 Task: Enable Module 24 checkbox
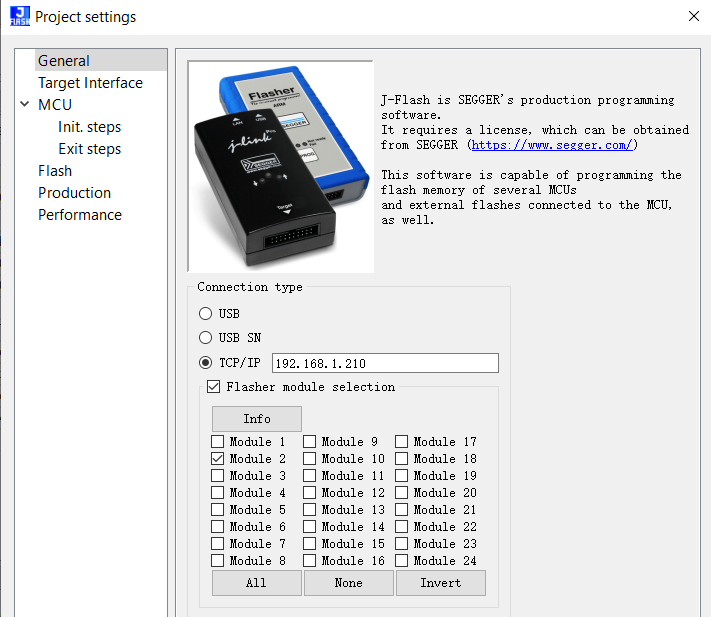pyautogui.click(x=402, y=560)
